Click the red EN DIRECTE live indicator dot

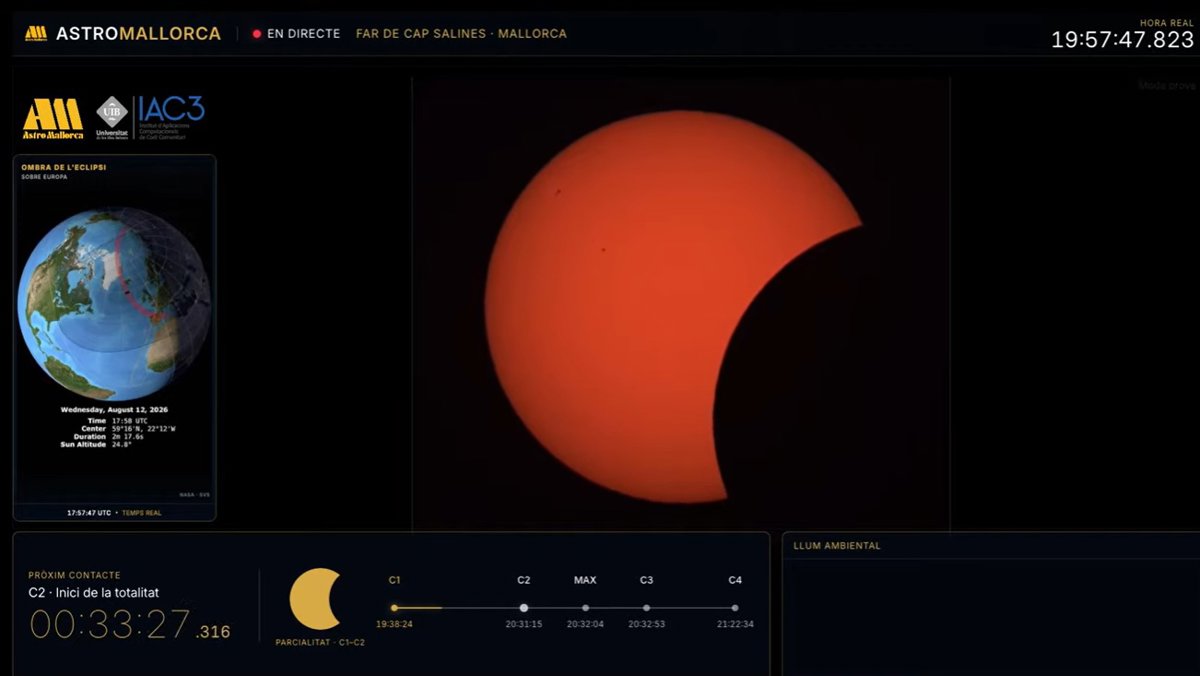pos(257,33)
